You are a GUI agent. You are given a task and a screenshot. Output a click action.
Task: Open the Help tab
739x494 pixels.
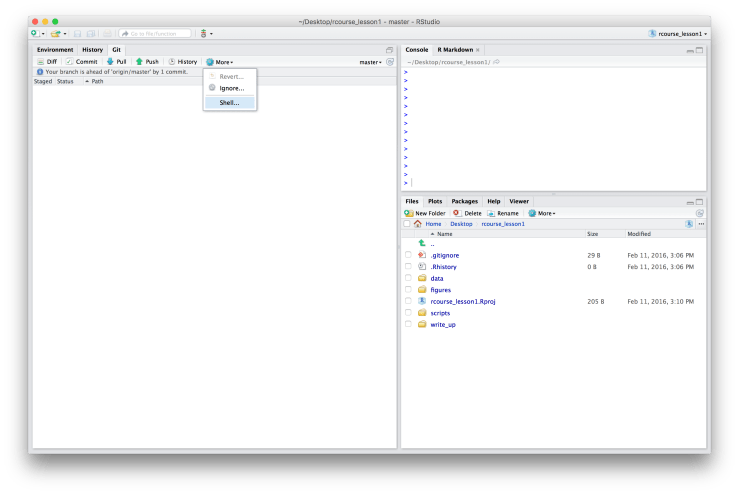[493, 201]
